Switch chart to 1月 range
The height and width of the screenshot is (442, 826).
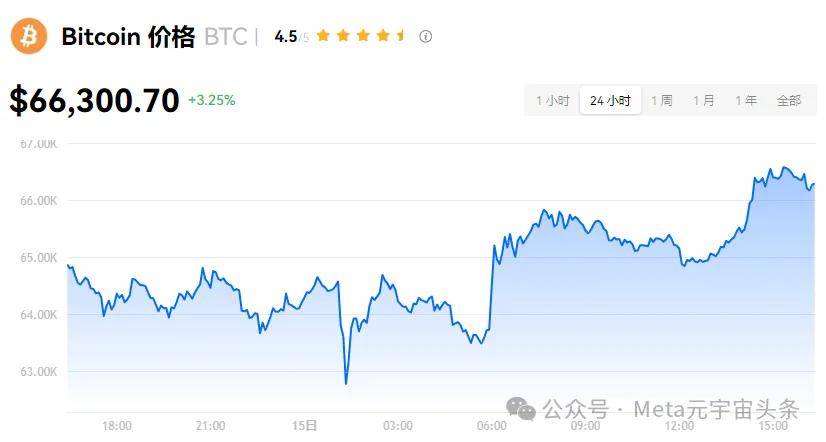point(704,100)
